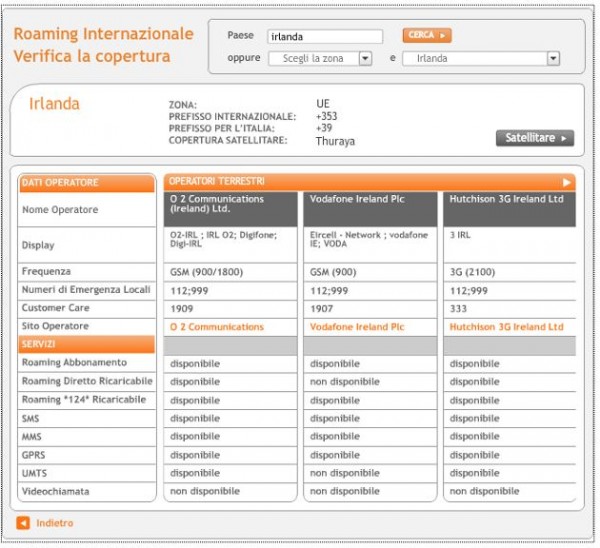
Task: Open the Irlanda country dropdown
Action: point(481,59)
